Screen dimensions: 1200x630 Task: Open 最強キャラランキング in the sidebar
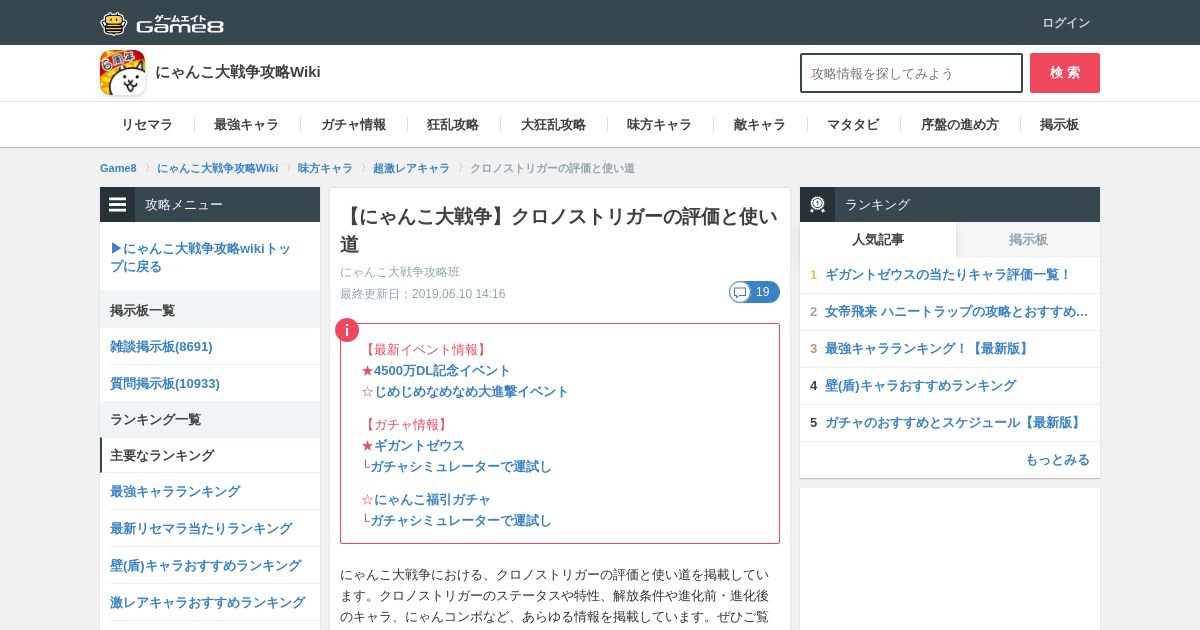(175, 491)
